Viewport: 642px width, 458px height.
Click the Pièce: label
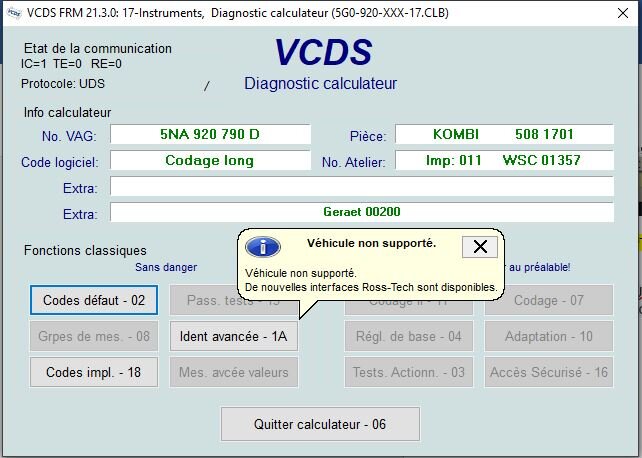368,136
